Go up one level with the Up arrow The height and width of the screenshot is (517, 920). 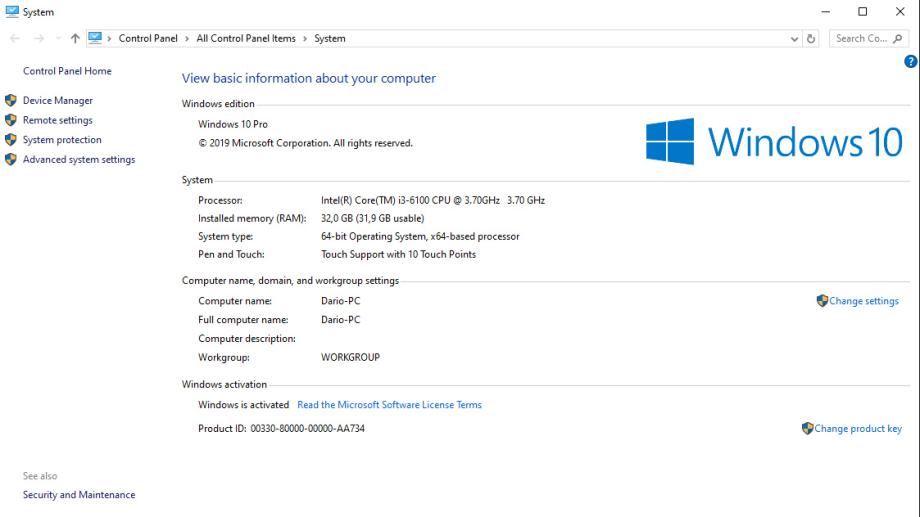point(75,39)
